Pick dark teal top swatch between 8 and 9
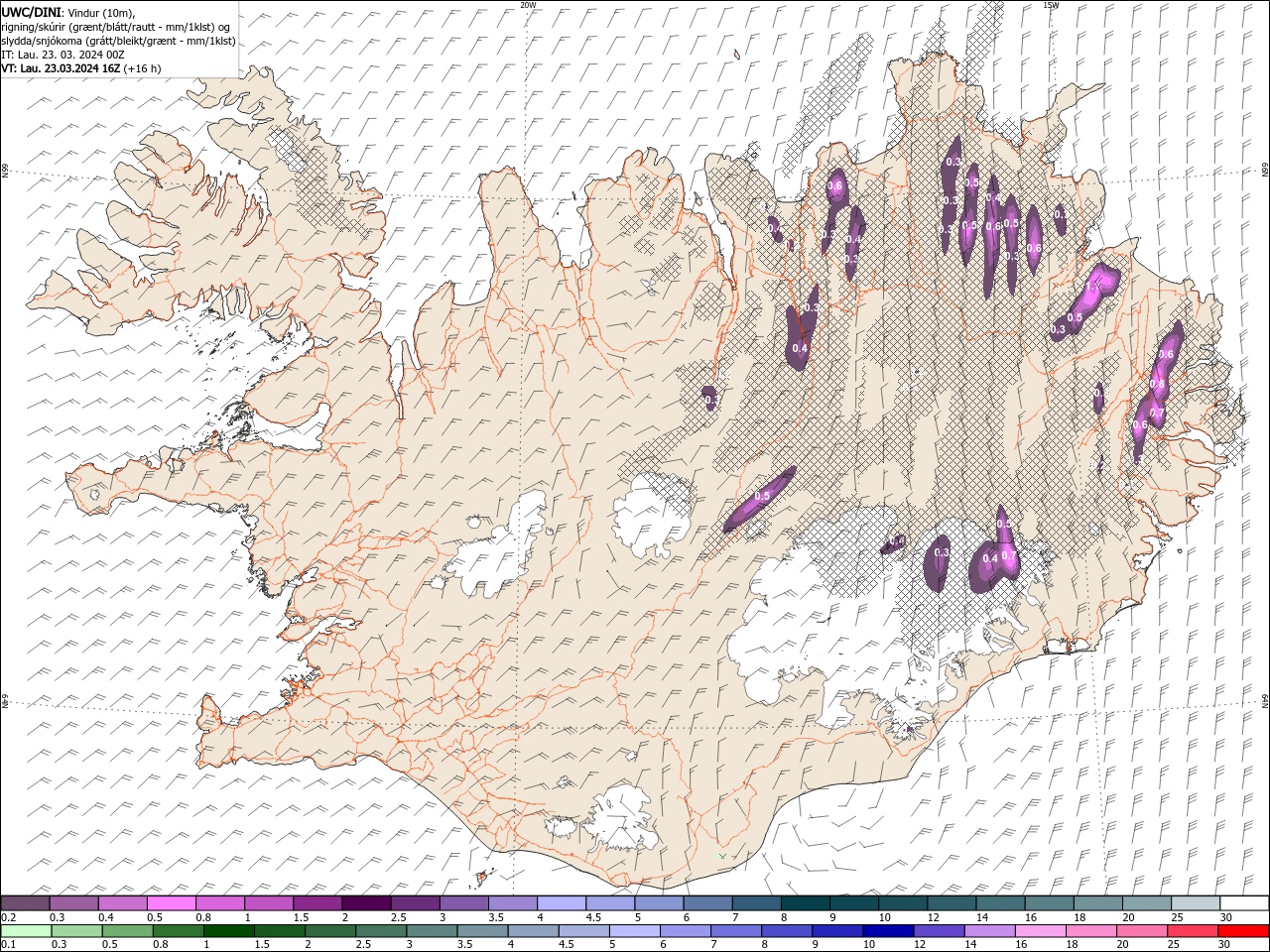The height and width of the screenshot is (952, 1270). (805, 903)
